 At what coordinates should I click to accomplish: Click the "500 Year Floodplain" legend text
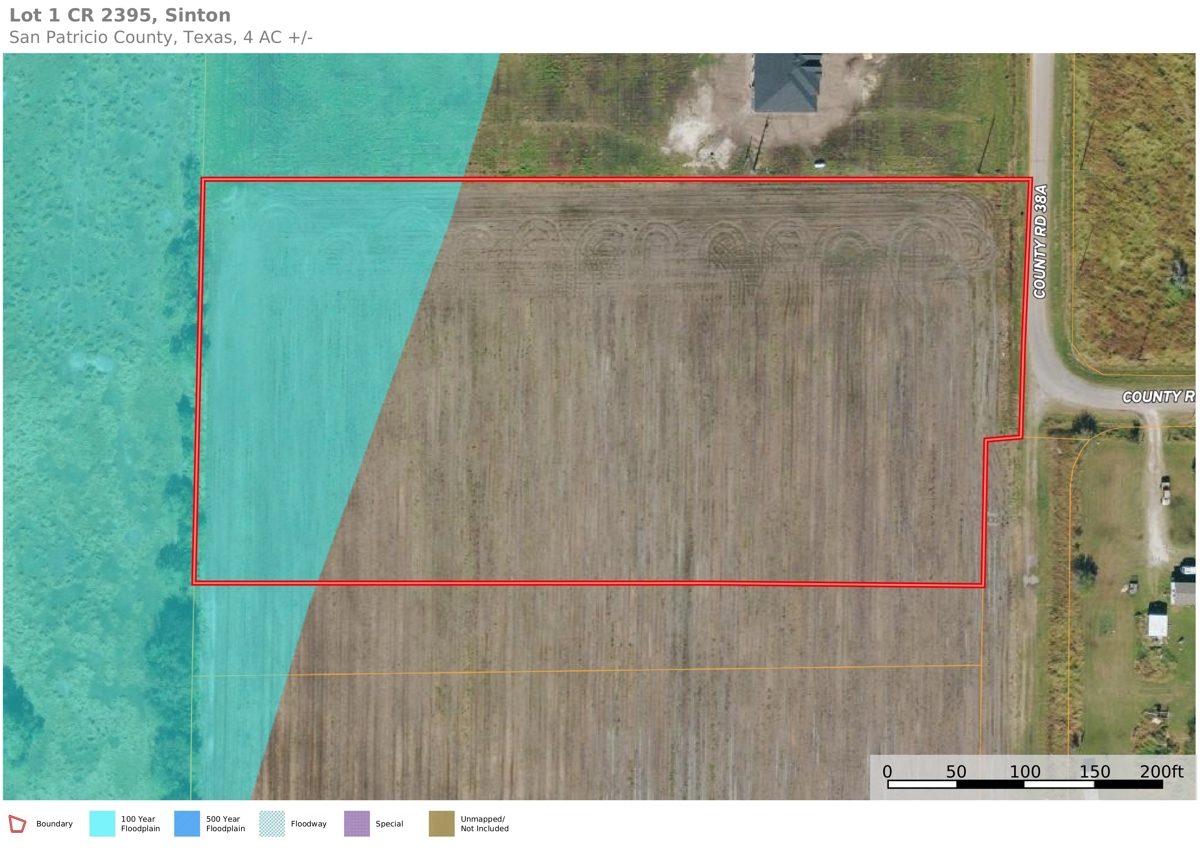(225, 824)
